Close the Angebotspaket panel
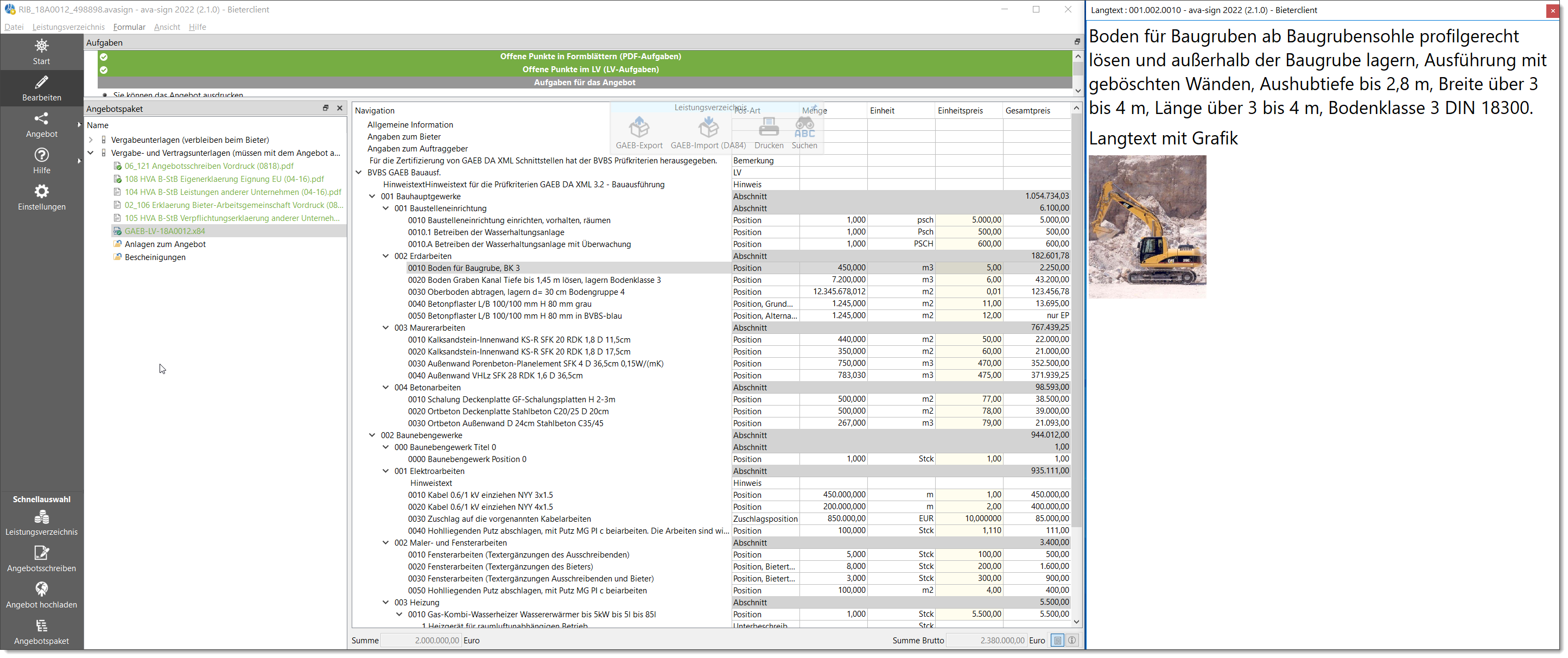The width and height of the screenshot is (1568, 658). (x=340, y=107)
